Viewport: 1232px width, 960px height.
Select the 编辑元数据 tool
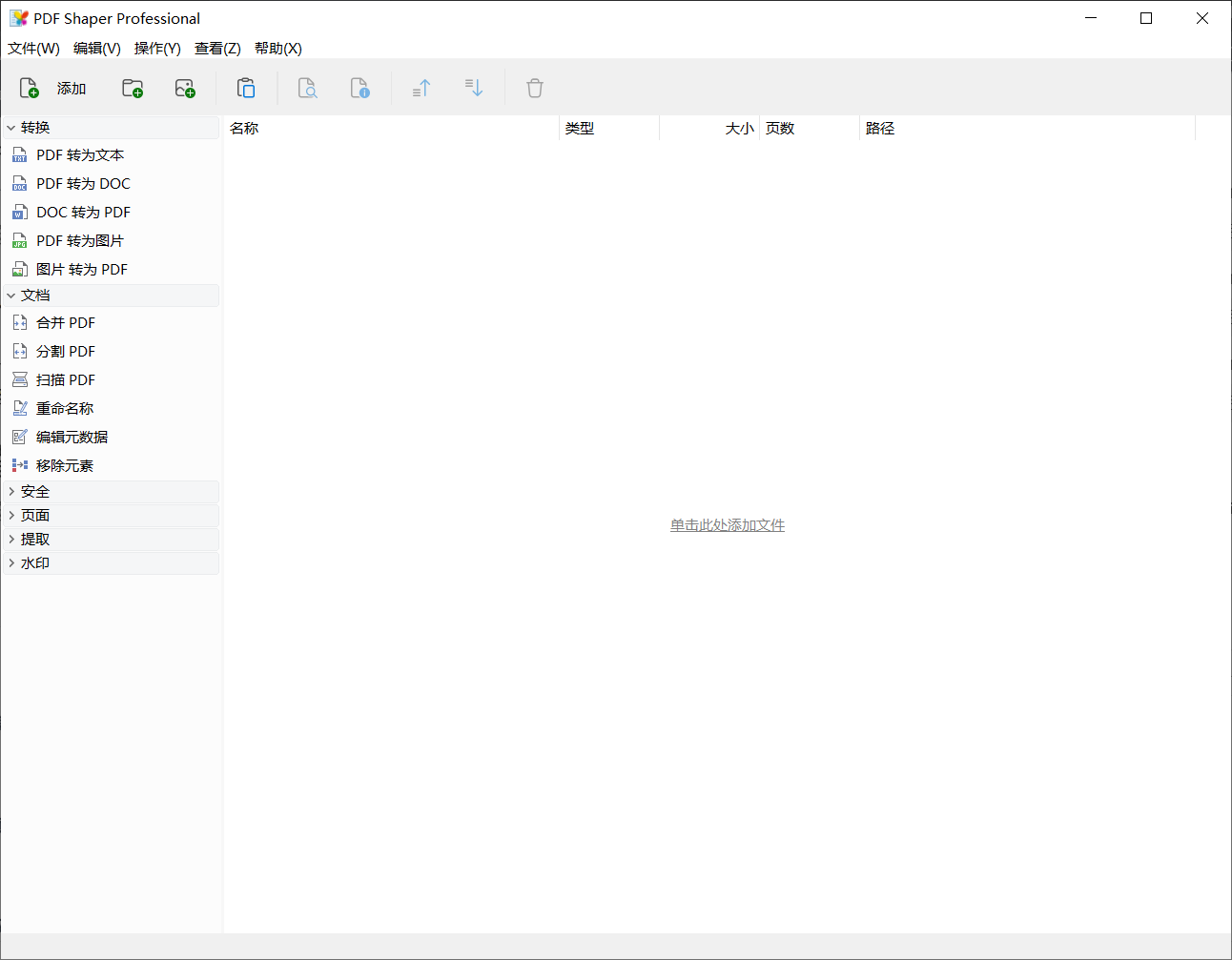tap(72, 437)
